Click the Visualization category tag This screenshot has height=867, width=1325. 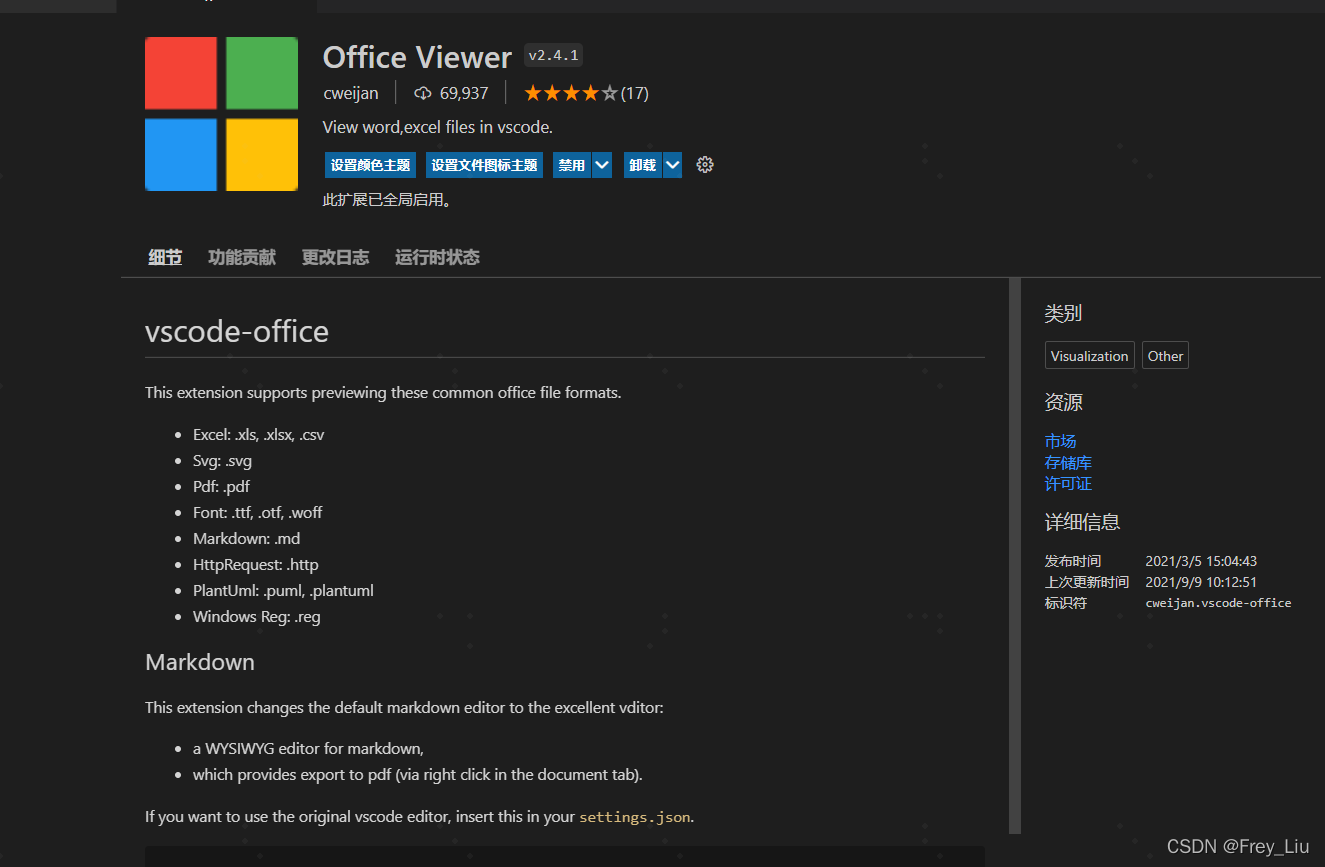pyautogui.click(x=1090, y=356)
